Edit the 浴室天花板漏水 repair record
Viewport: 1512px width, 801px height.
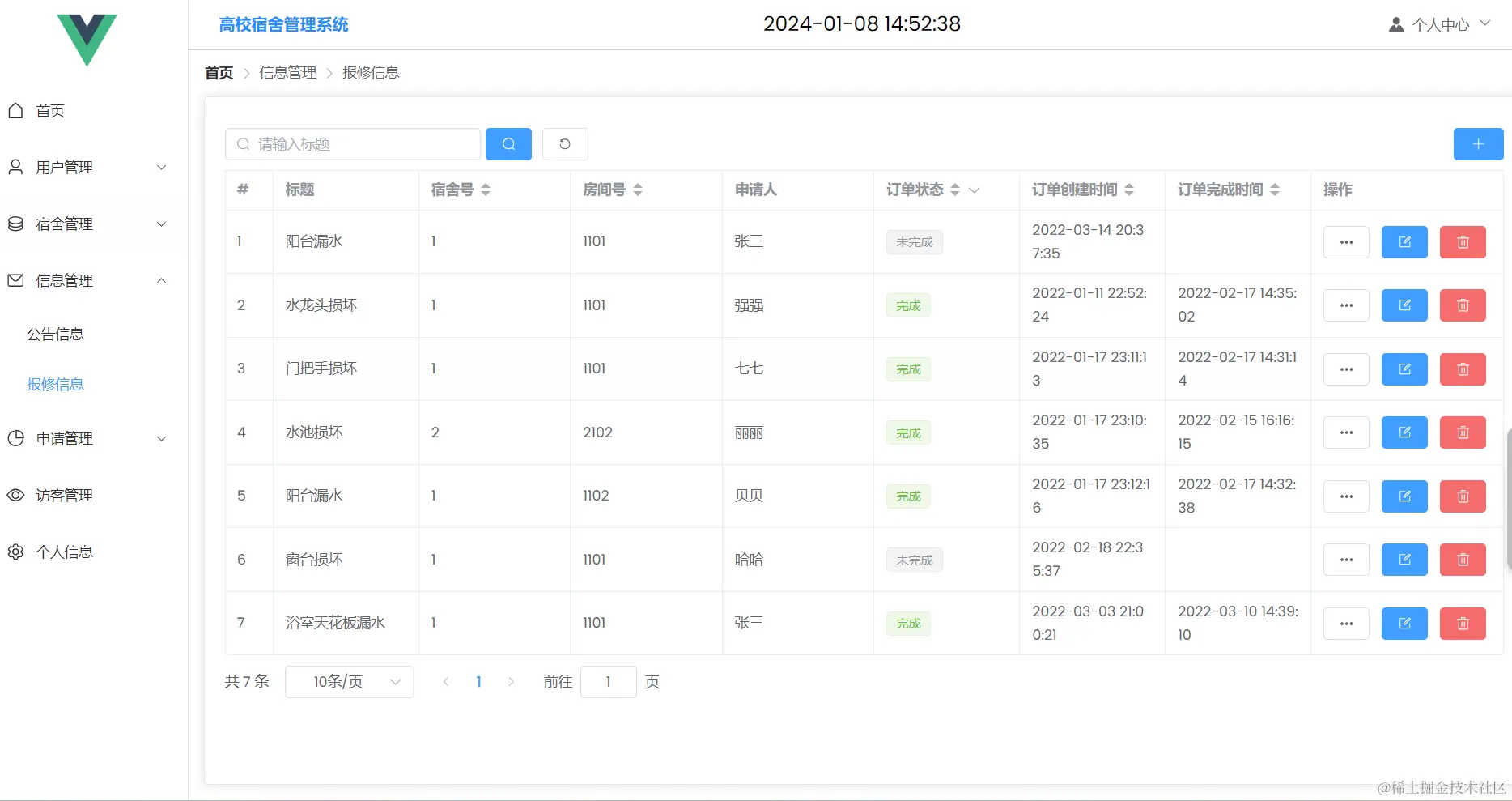pos(1404,624)
